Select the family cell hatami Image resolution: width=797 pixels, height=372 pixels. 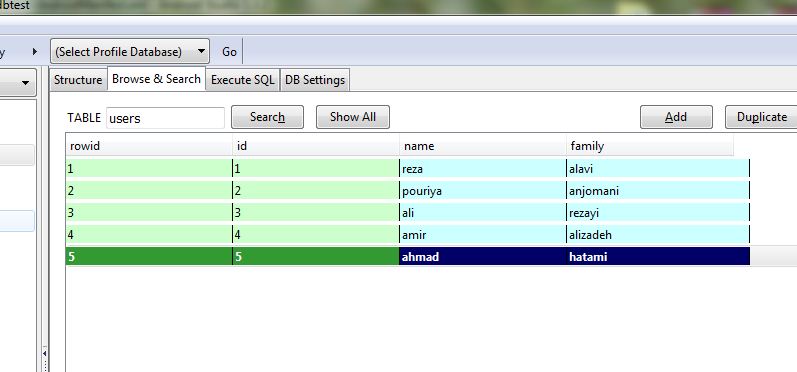click(658, 256)
